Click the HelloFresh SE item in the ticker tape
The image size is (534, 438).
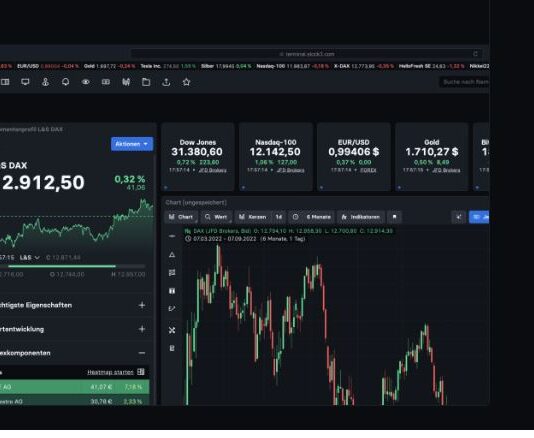tap(432, 66)
